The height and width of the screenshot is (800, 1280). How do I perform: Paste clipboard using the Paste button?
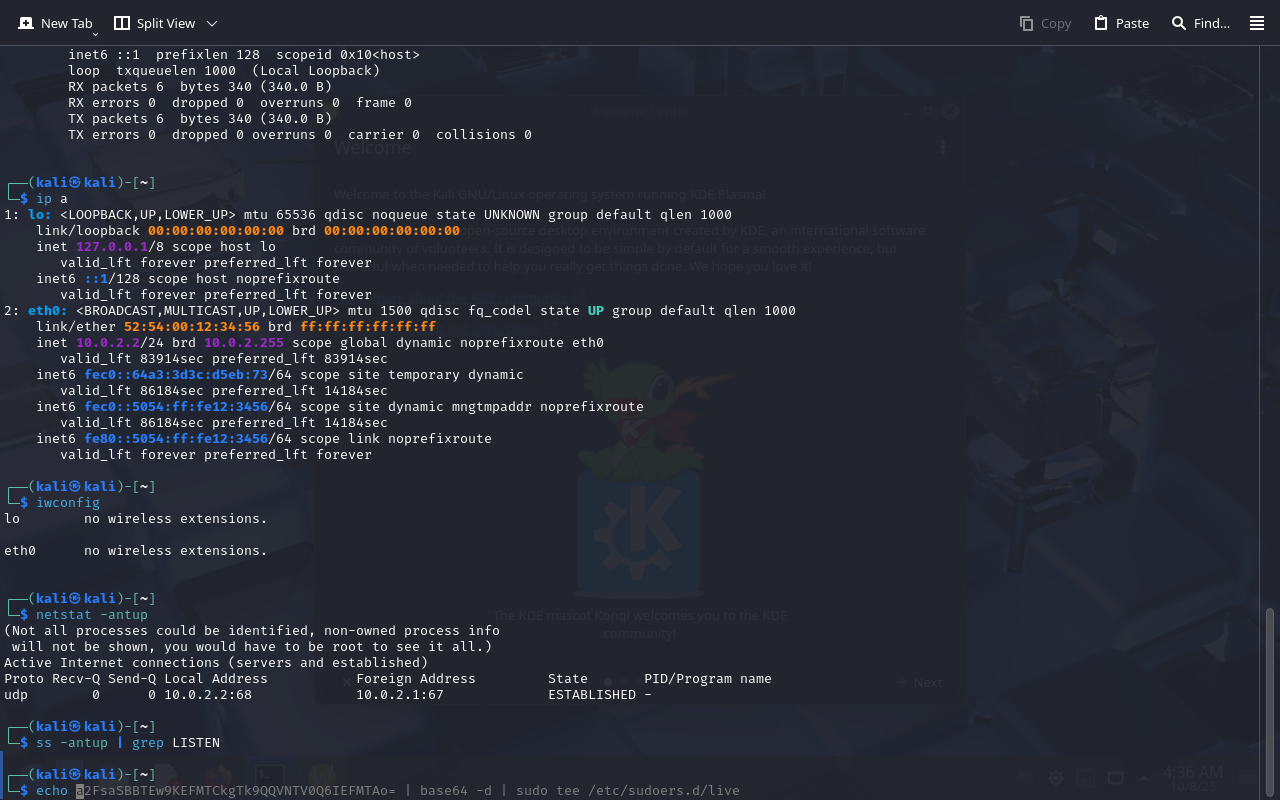(1121, 23)
